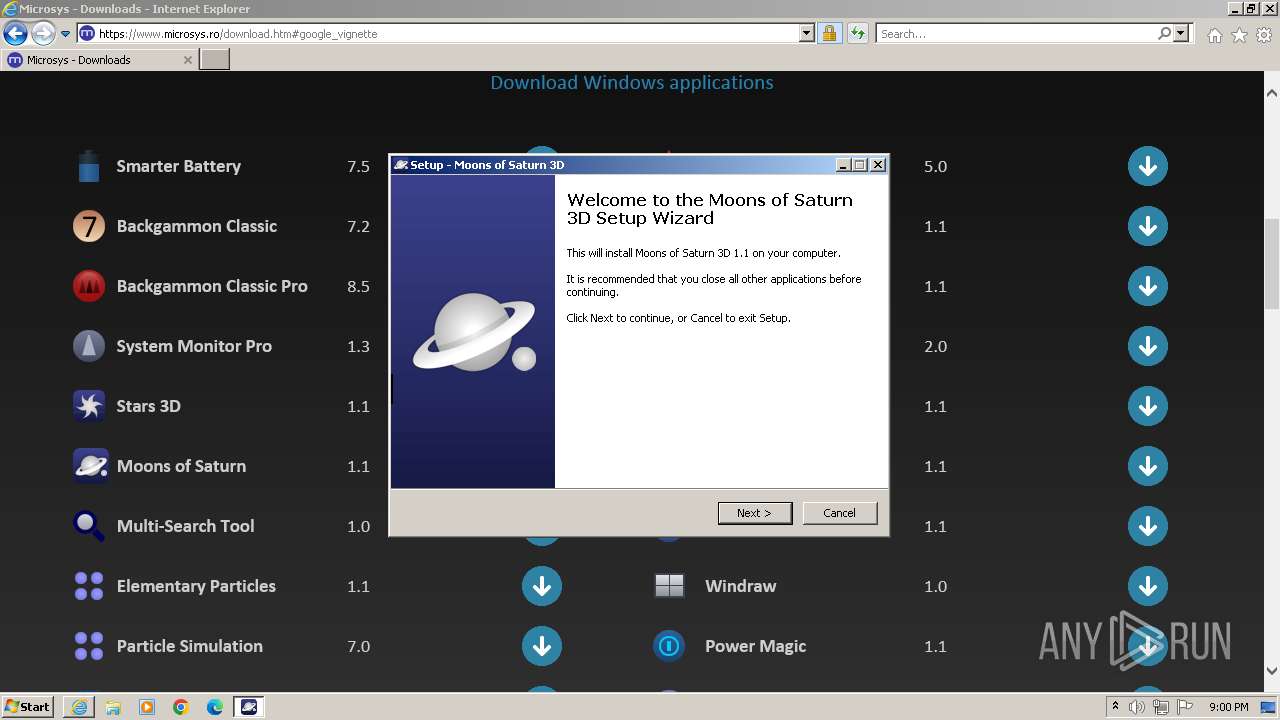The height and width of the screenshot is (720, 1280).
Task: Click the Backgammon Classic Pro red icon
Action: (89, 286)
